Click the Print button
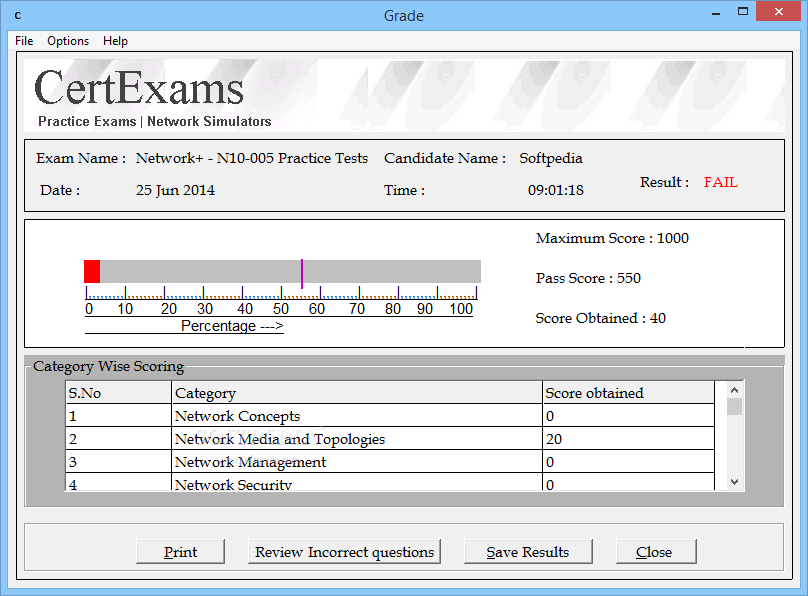Screen dimensions: 808x596 (x=180, y=552)
